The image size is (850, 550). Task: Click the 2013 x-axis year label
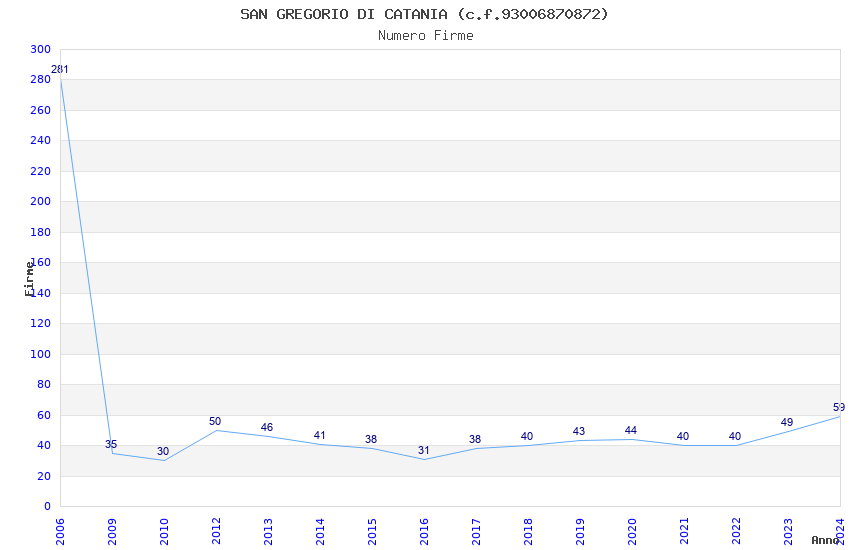click(268, 532)
